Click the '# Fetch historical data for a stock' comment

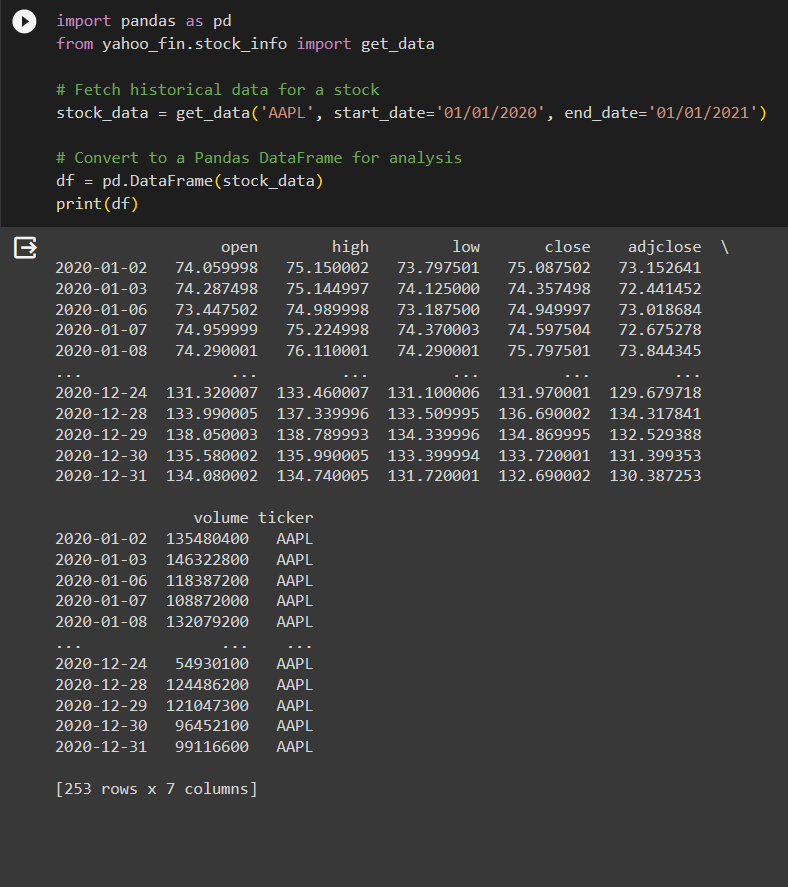point(218,90)
